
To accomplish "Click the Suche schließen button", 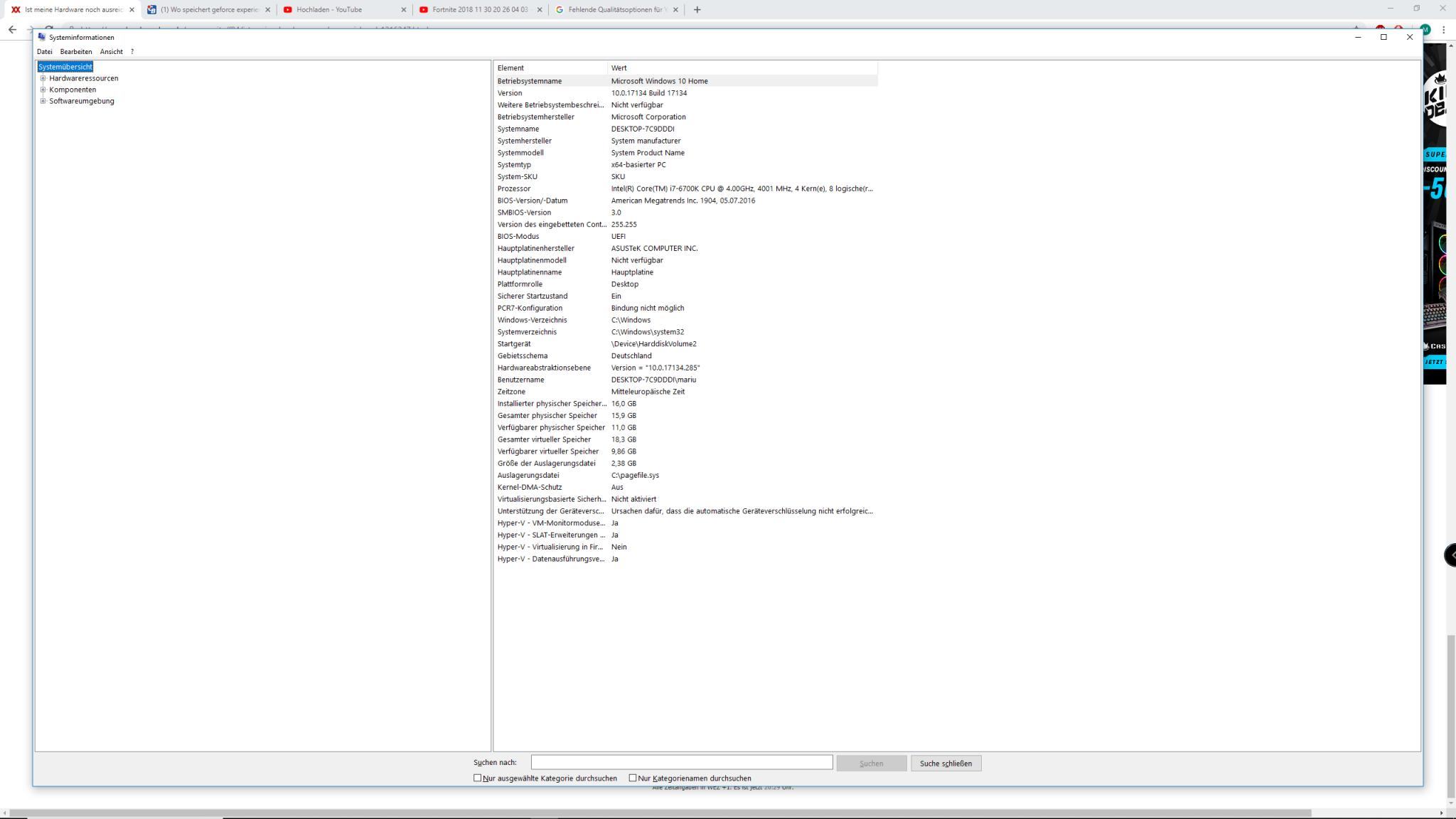I will tap(946, 764).
